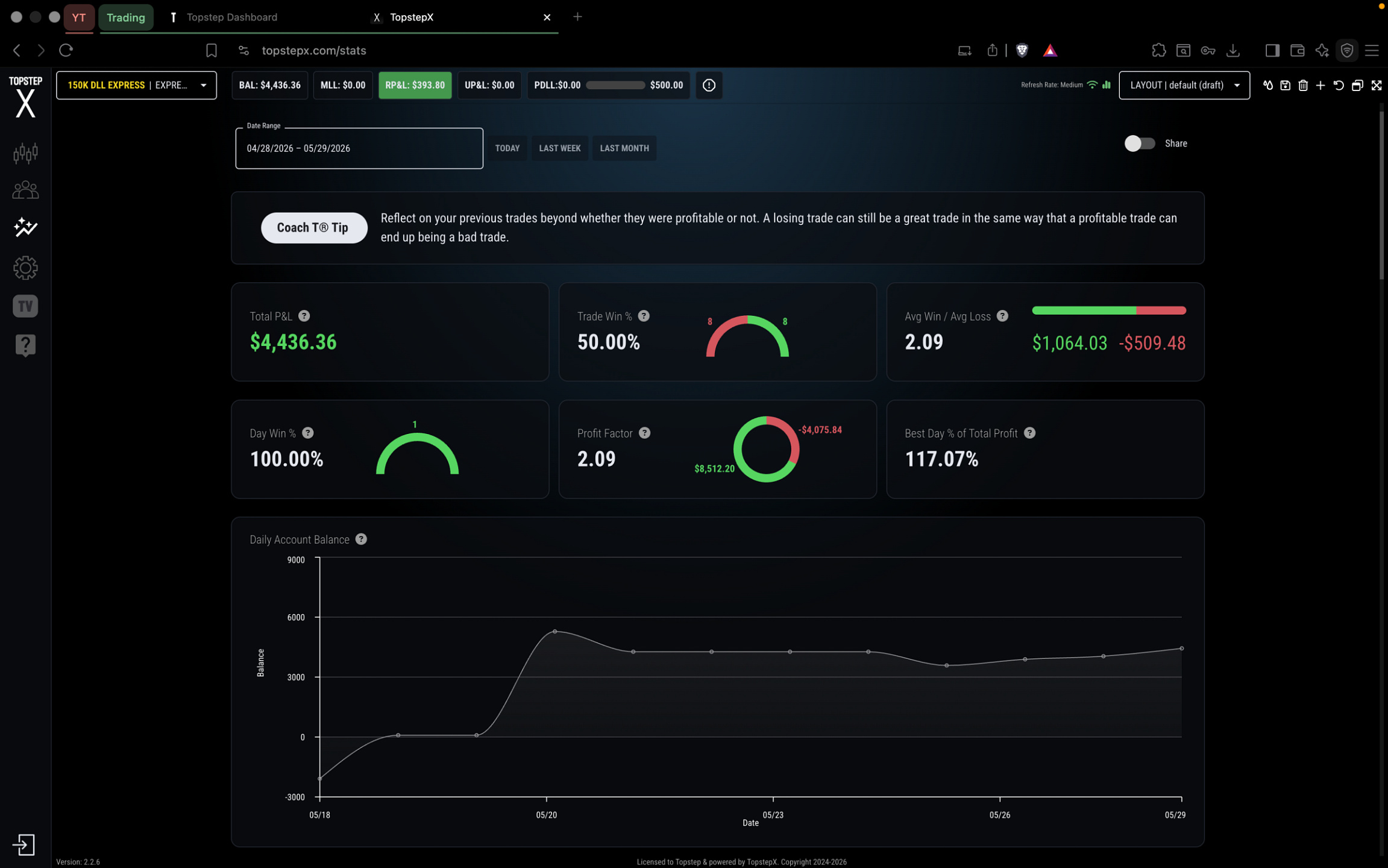Click the TopstepX logo
This screenshot has width=1388, height=868.
tap(25, 97)
